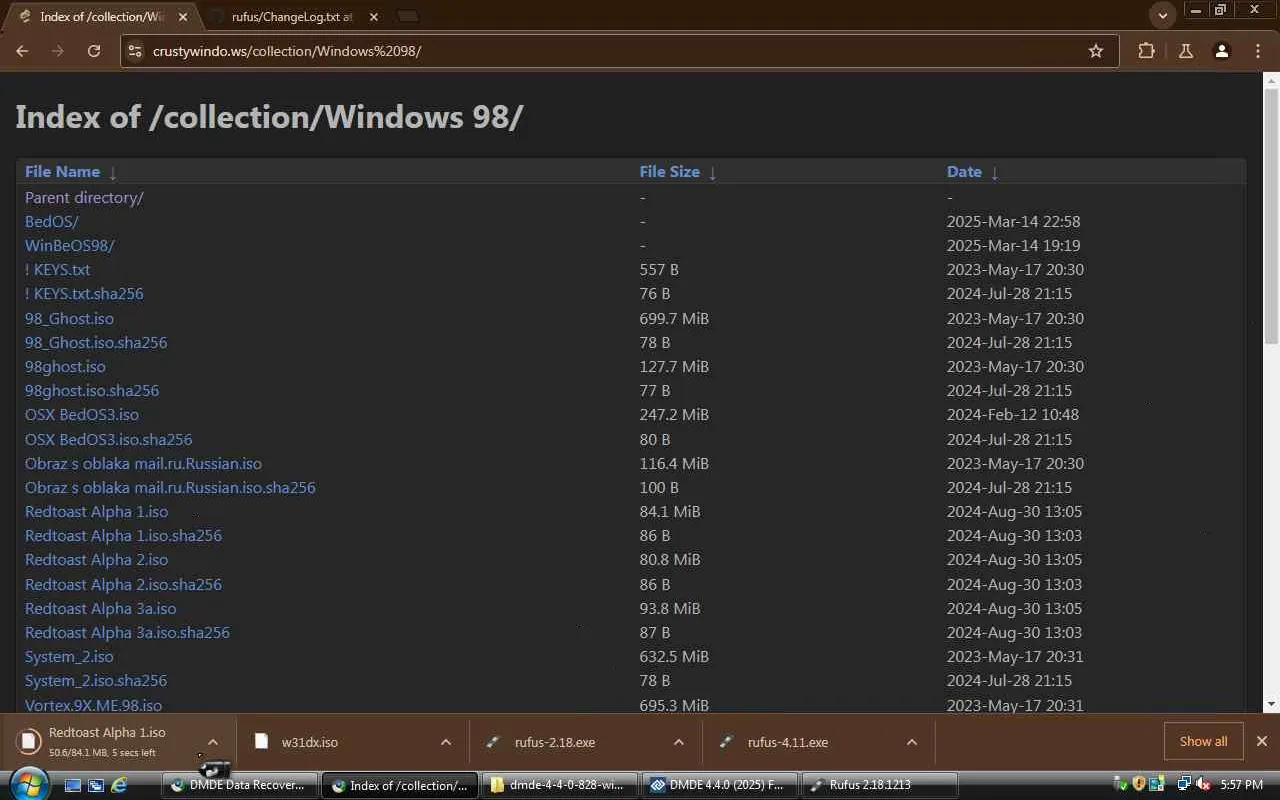Click the 699.7 MiB size cell
1280x800 pixels.
click(x=674, y=319)
